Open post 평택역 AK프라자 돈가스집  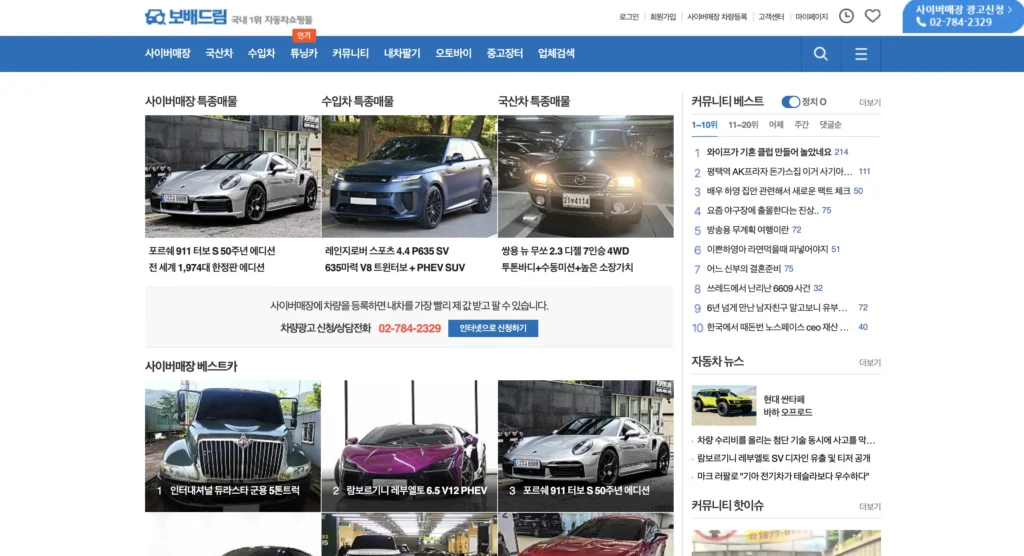point(779,172)
